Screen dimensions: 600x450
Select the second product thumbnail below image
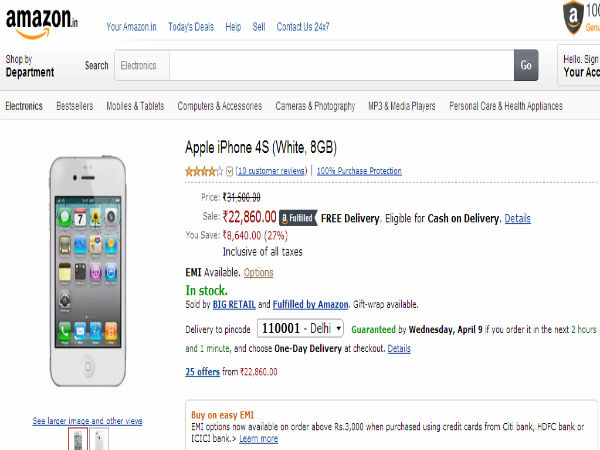(x=100, y=438)
